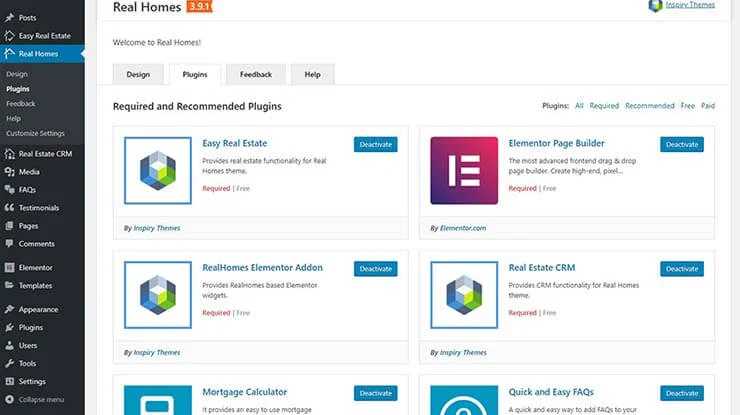Filter plugins by Required
This screenshot has height=415, width=740.
click(x=604, y=106)
